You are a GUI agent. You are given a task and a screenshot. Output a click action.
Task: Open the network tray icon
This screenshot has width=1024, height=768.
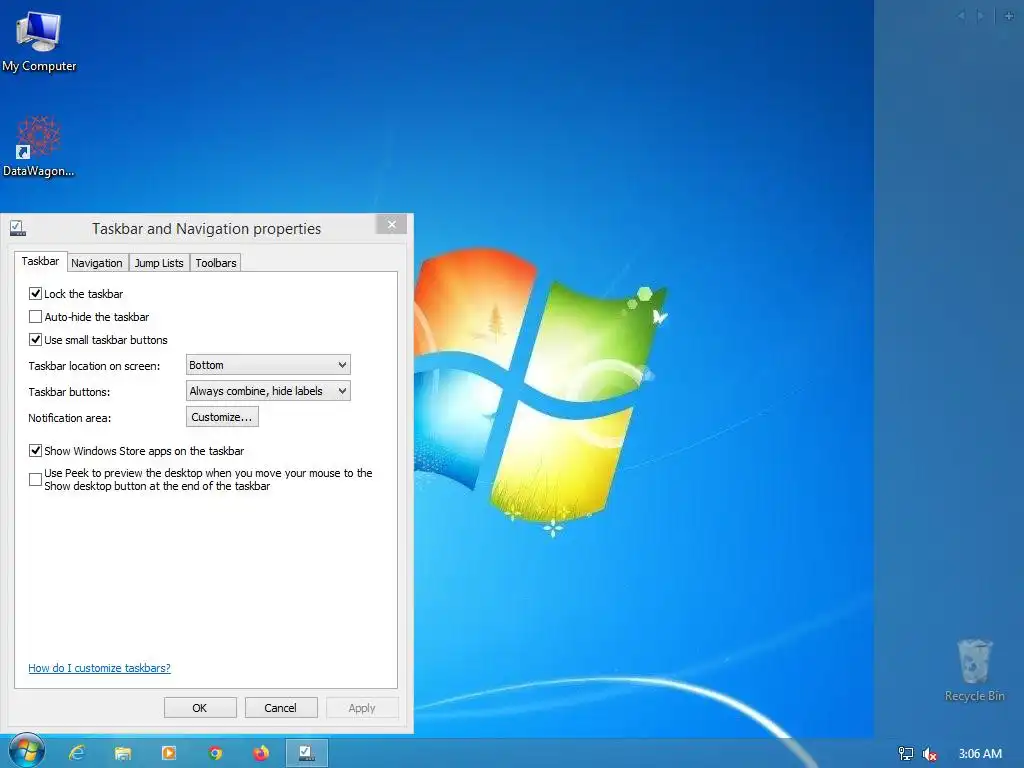point(905,754)
